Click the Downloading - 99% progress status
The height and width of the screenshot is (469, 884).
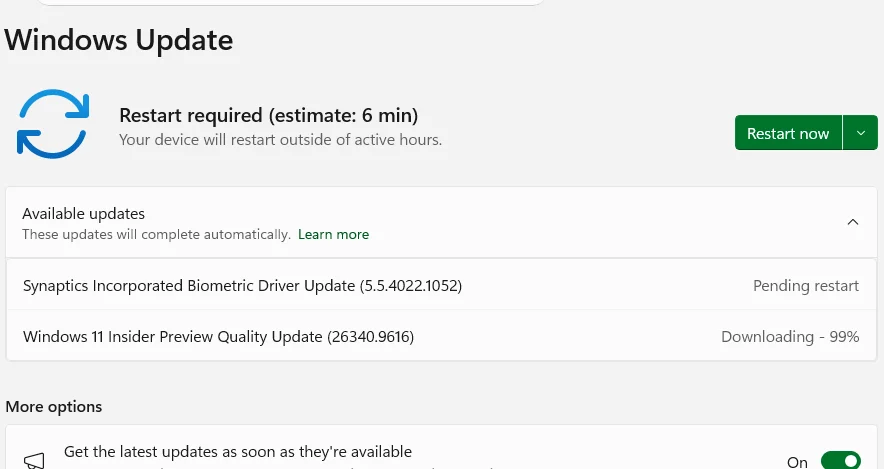790,337
